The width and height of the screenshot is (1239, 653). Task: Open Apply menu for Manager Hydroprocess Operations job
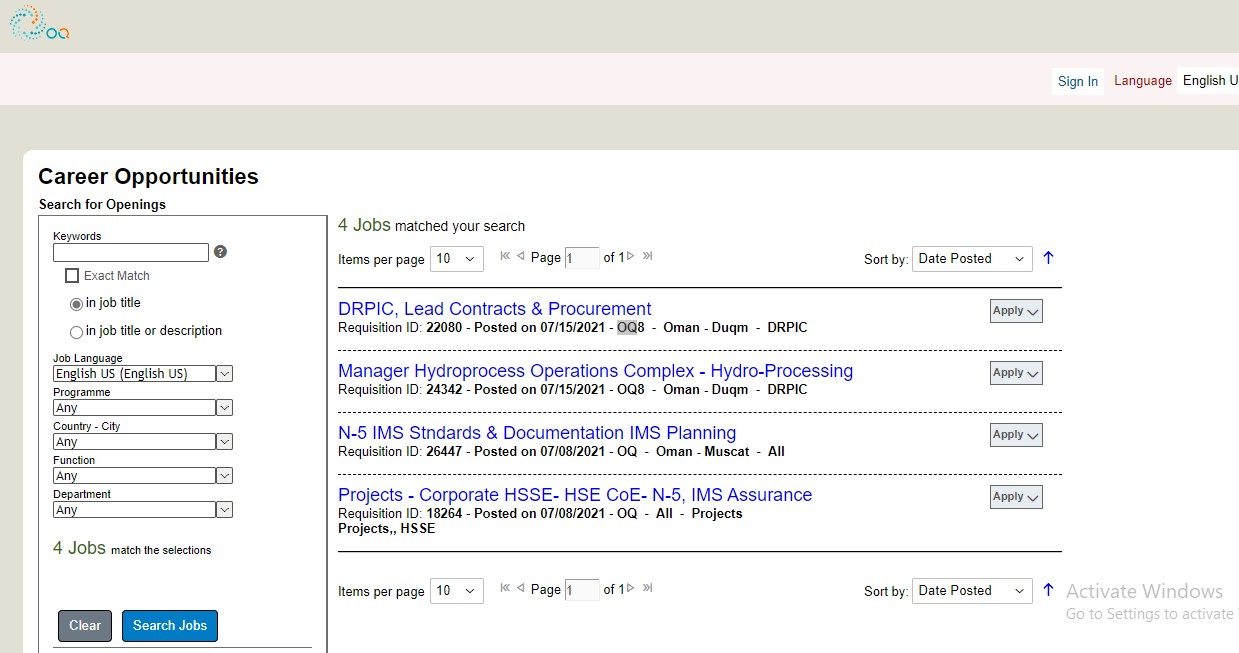(x=1016, y=373)
